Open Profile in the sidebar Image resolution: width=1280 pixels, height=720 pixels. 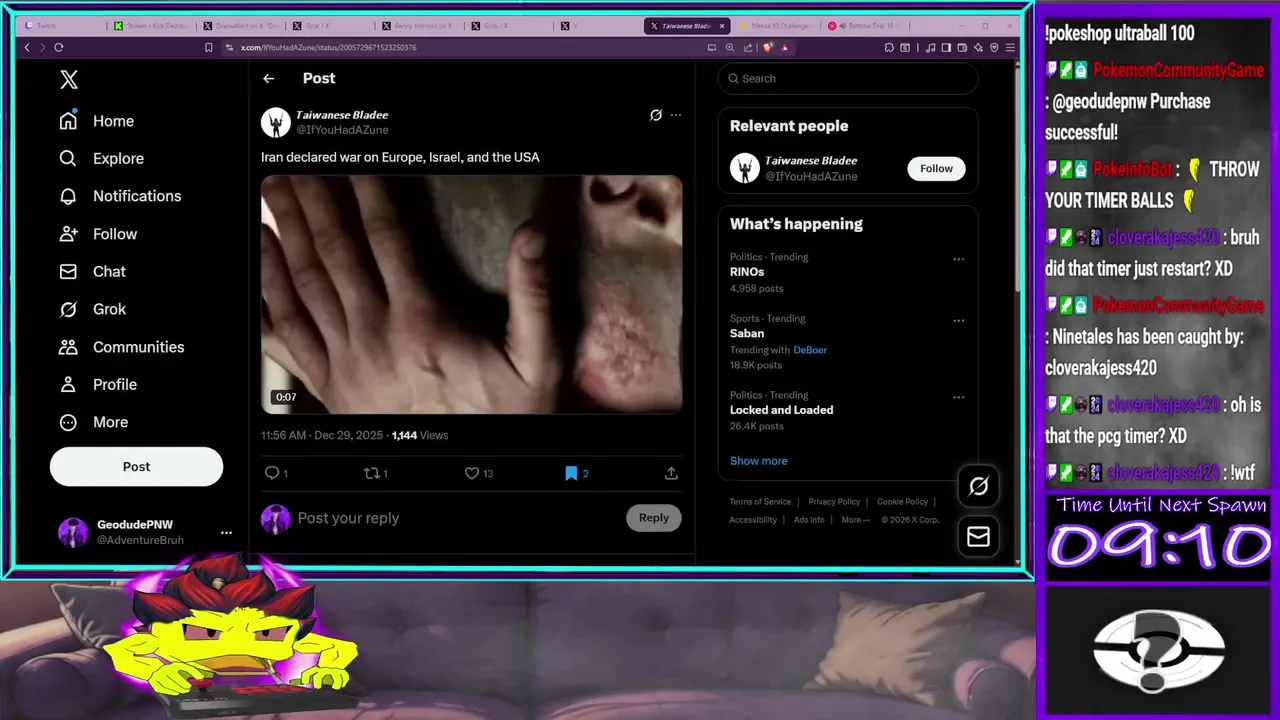click(x=97, y=384)
